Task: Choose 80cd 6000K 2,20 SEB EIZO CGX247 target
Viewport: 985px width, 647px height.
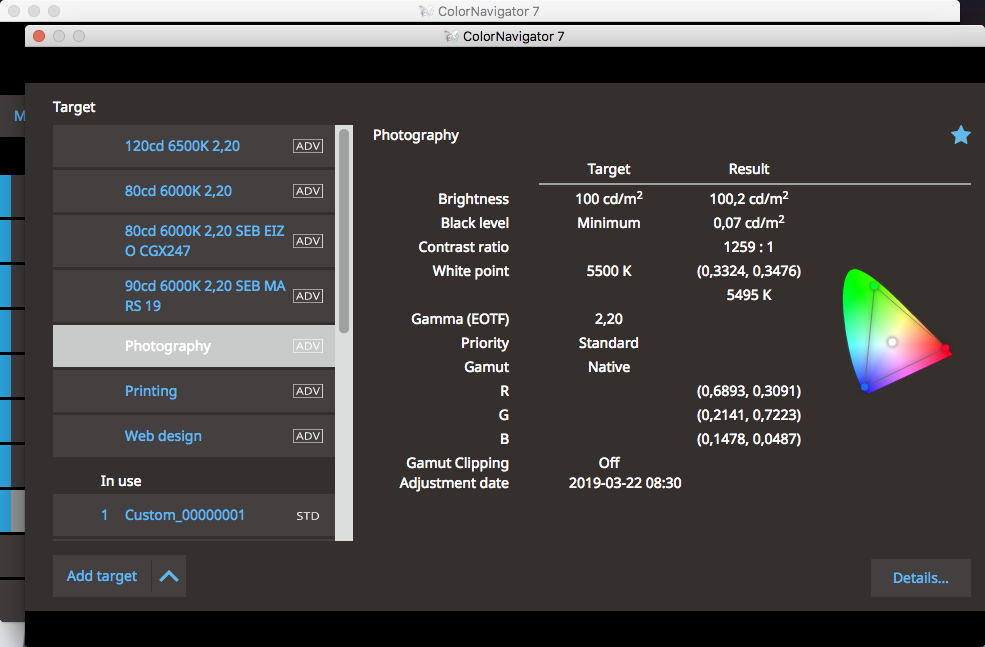Action: click(x=193, y=241)
